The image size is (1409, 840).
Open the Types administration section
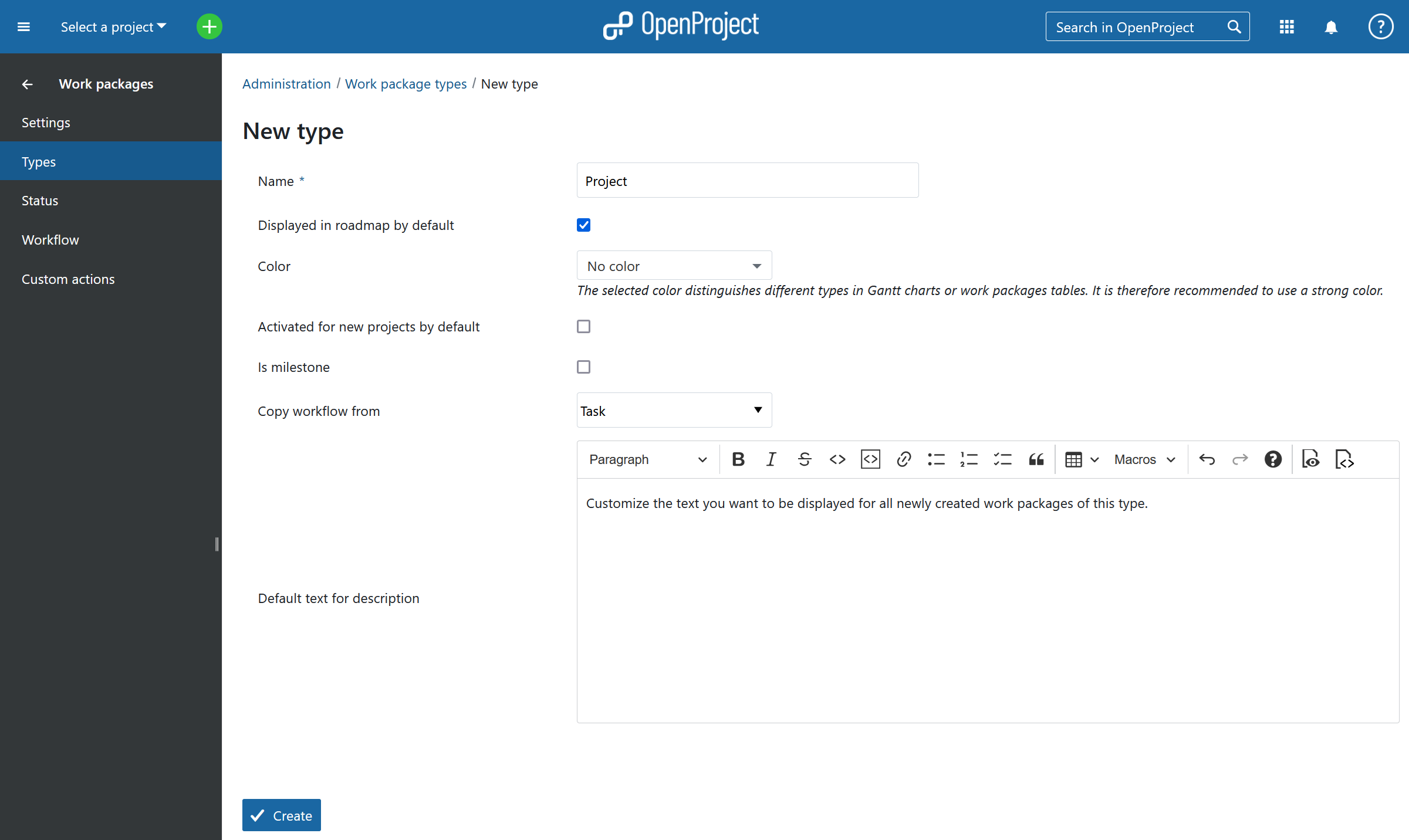tap(111, 161)
